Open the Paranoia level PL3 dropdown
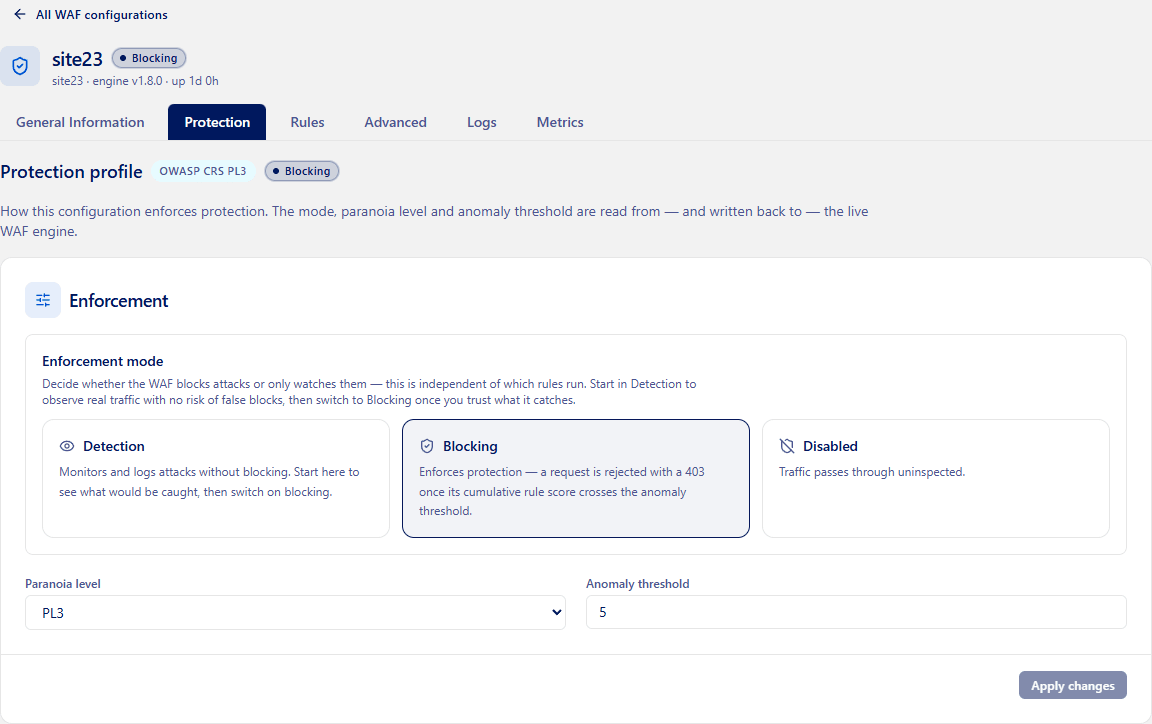 pos(295,612)
